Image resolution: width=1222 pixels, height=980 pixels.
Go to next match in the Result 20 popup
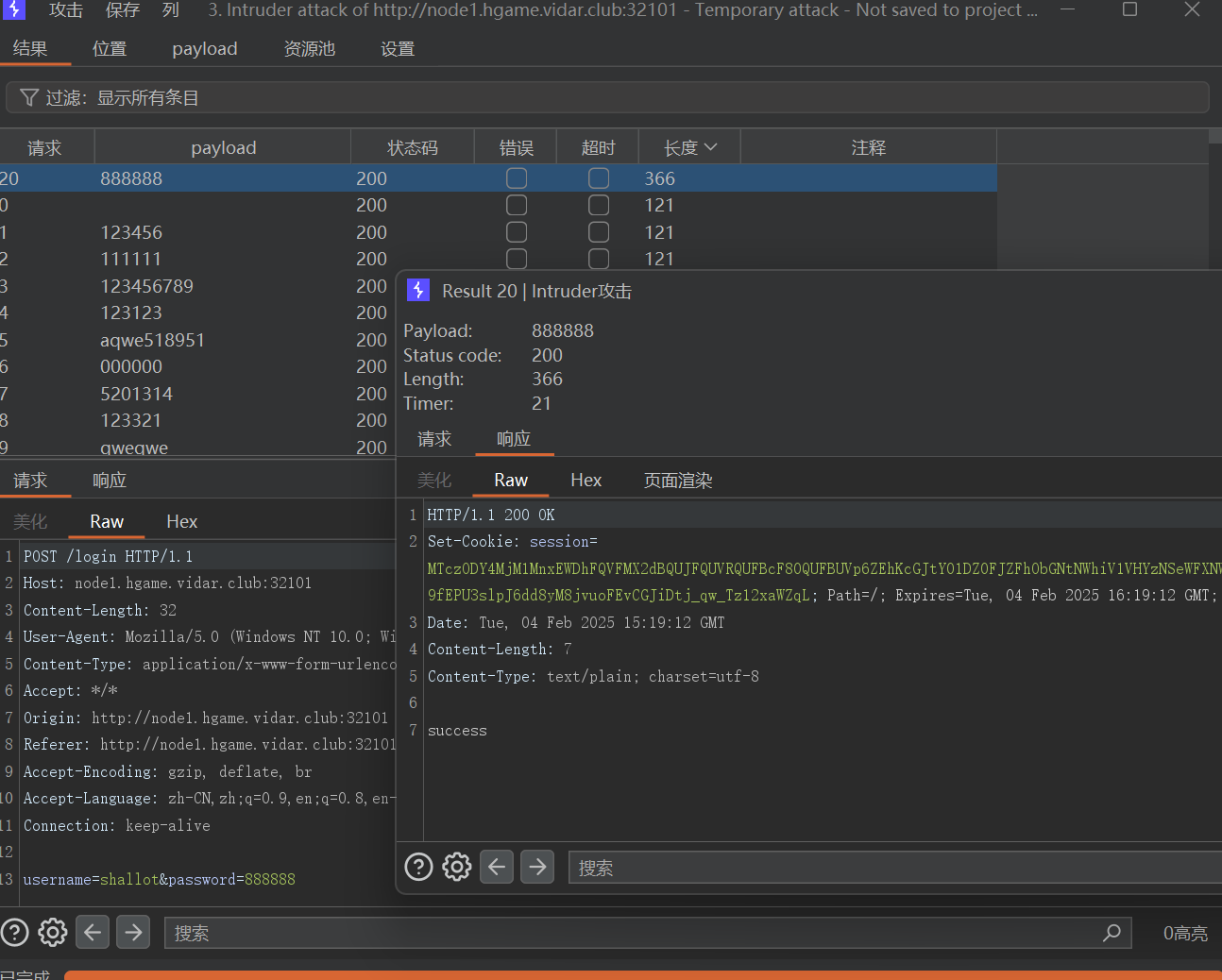pyautogui.click(x=537, y=867)
